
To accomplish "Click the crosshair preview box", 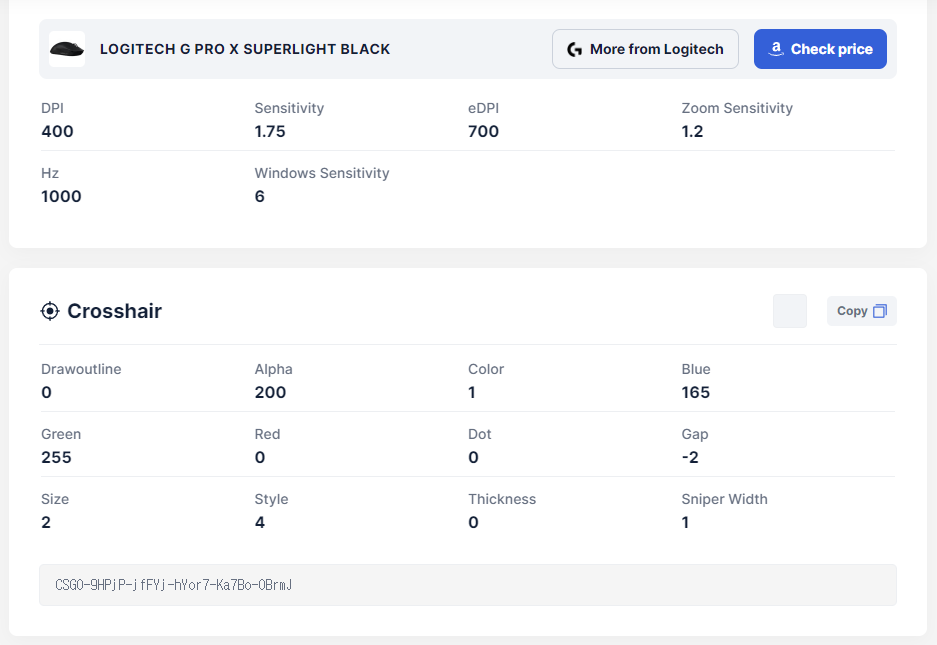I will [x=790, y=311].
